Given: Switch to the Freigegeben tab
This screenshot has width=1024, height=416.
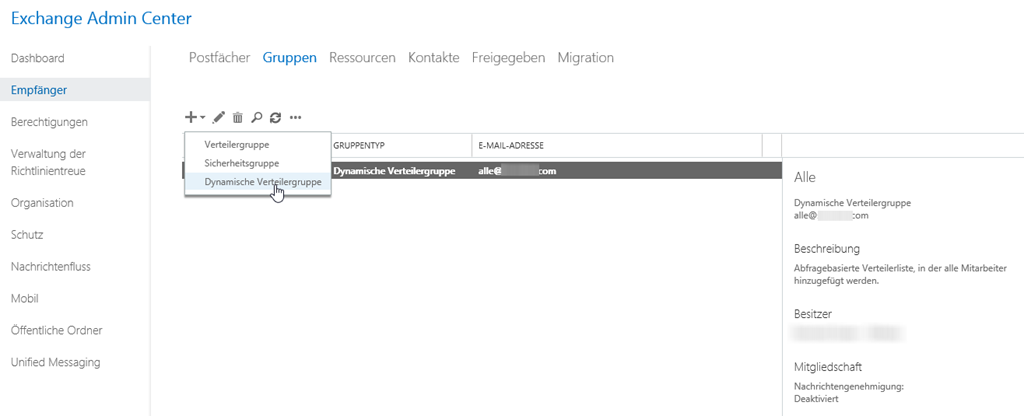Looking at the screenshot, I should tap(508, 57).
